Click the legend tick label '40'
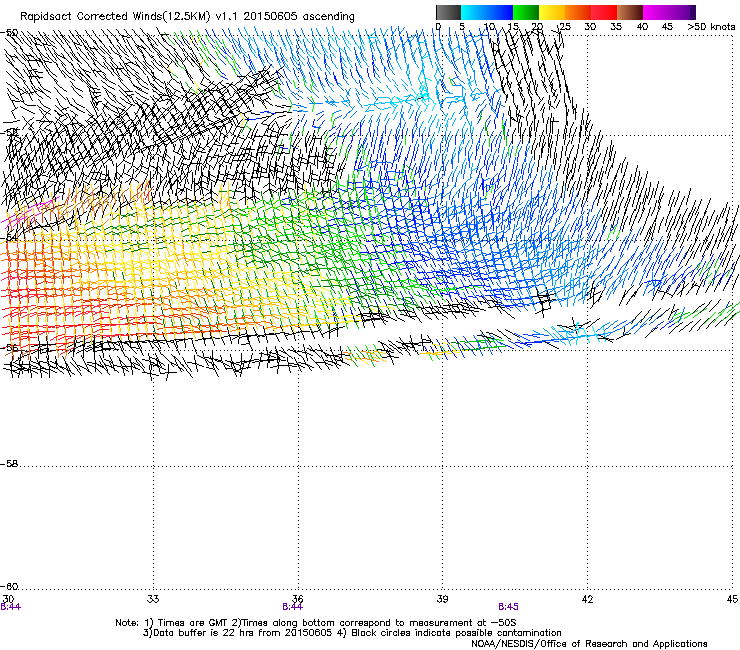The width and height of the screenshot is (740, 650). [x=642, y=27]
